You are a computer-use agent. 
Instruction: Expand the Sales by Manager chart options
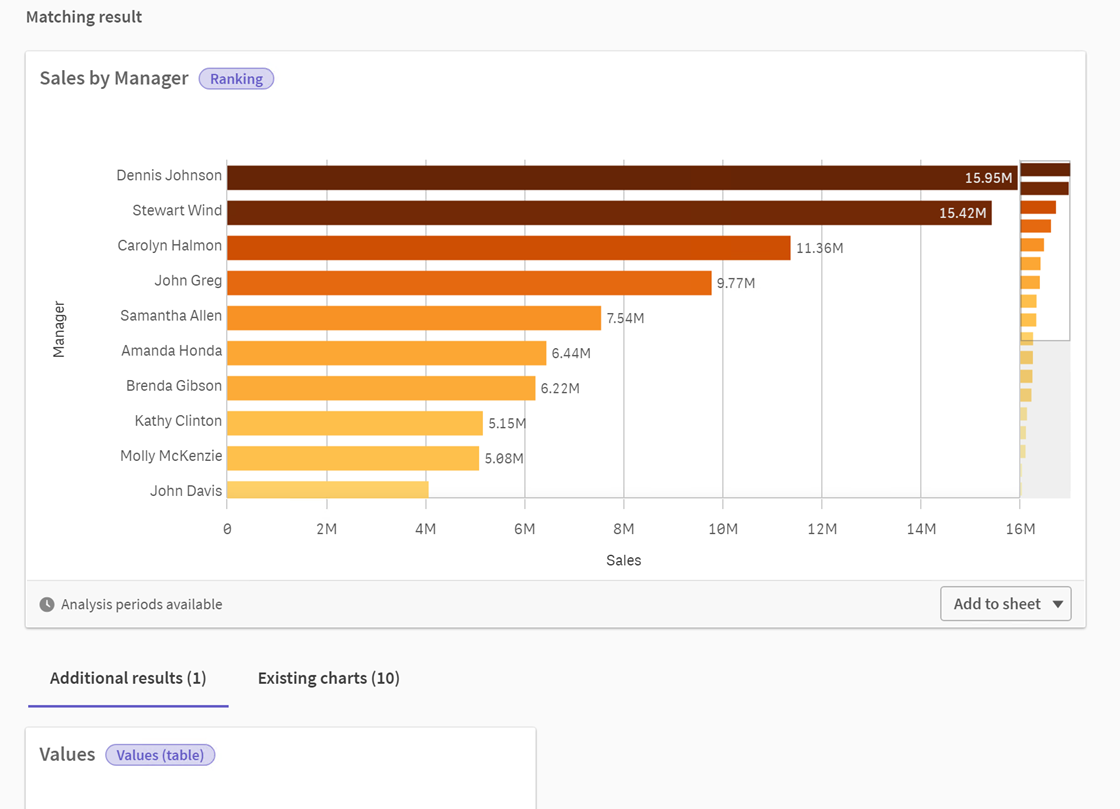[x=1058, y=603]
